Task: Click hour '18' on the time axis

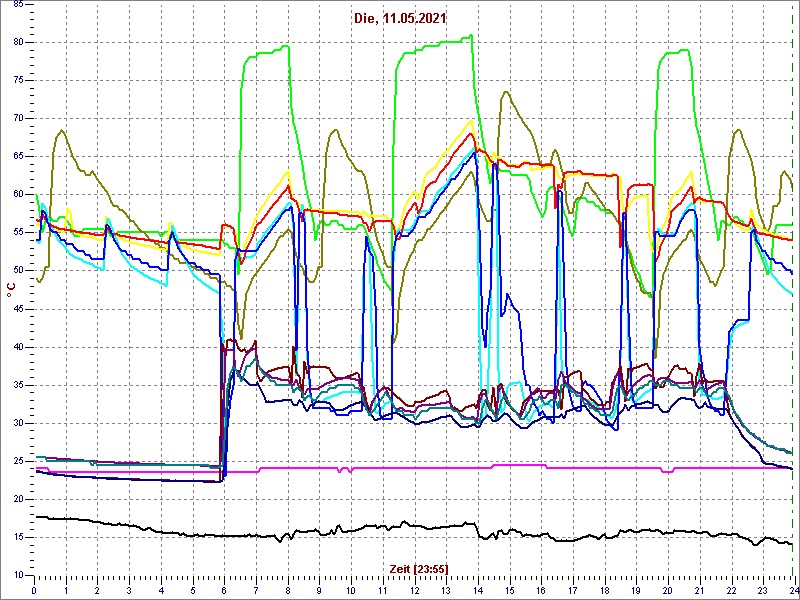Action: pyautogui.click(x=605, y=592)
